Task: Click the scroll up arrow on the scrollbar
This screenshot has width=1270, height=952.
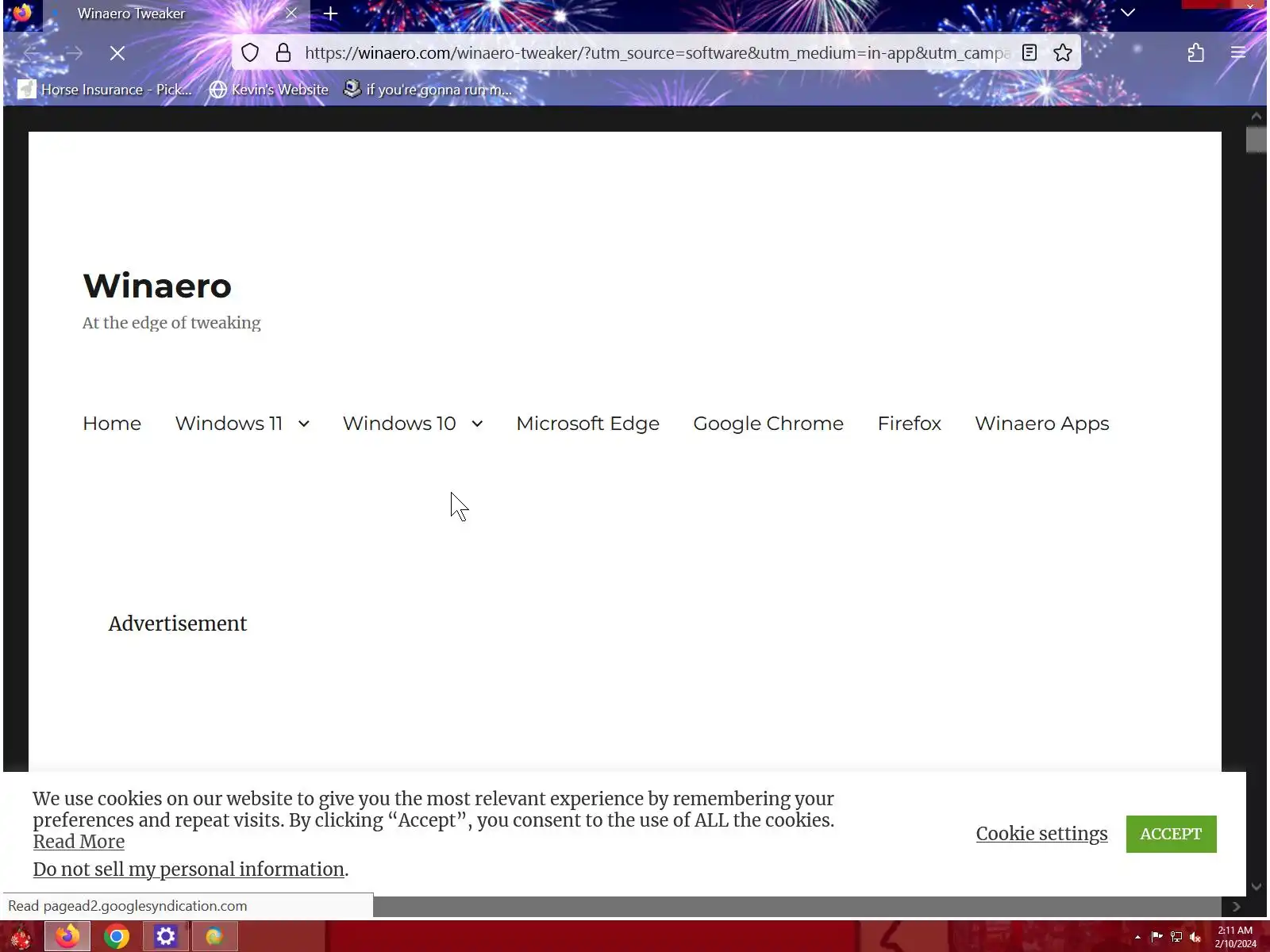Action: point(1256,117)
